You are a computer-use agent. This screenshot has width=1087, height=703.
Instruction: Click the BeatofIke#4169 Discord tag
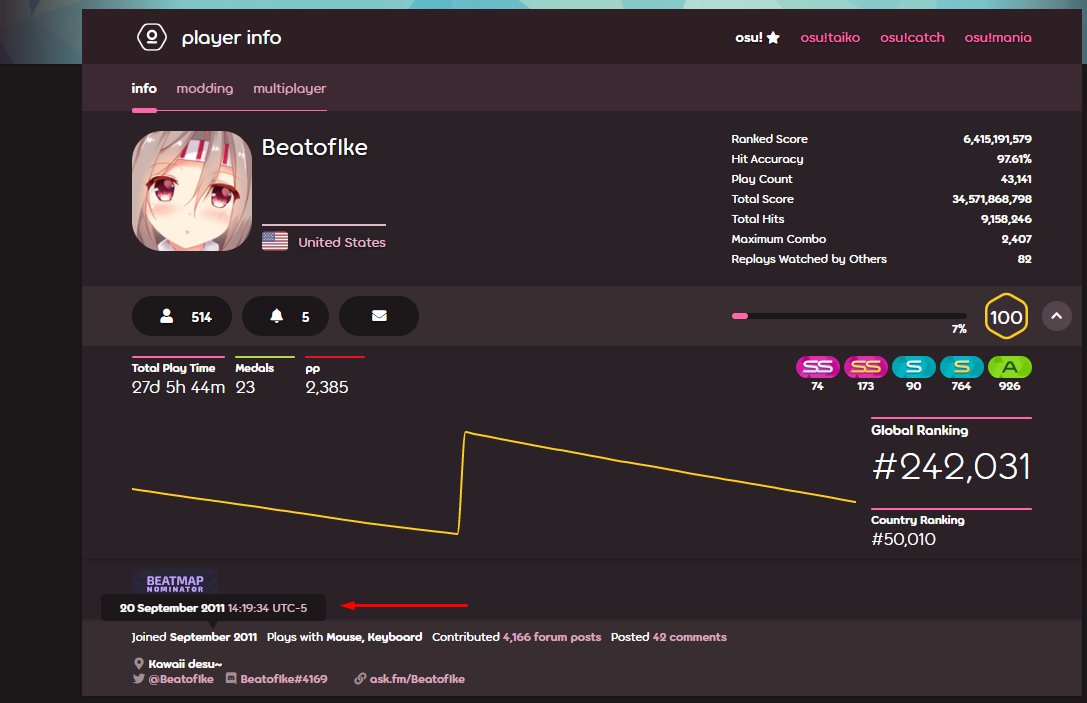(x=284, y=679)
